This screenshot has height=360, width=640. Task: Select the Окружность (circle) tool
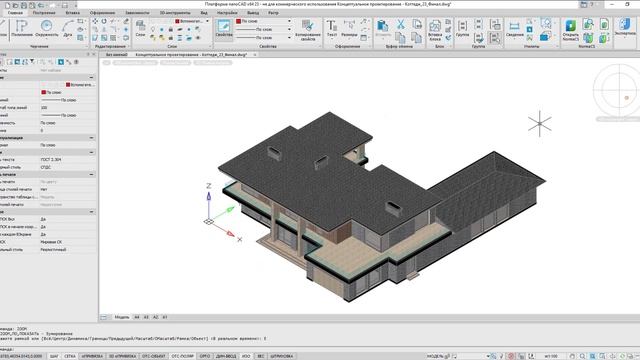click(47, 29)
